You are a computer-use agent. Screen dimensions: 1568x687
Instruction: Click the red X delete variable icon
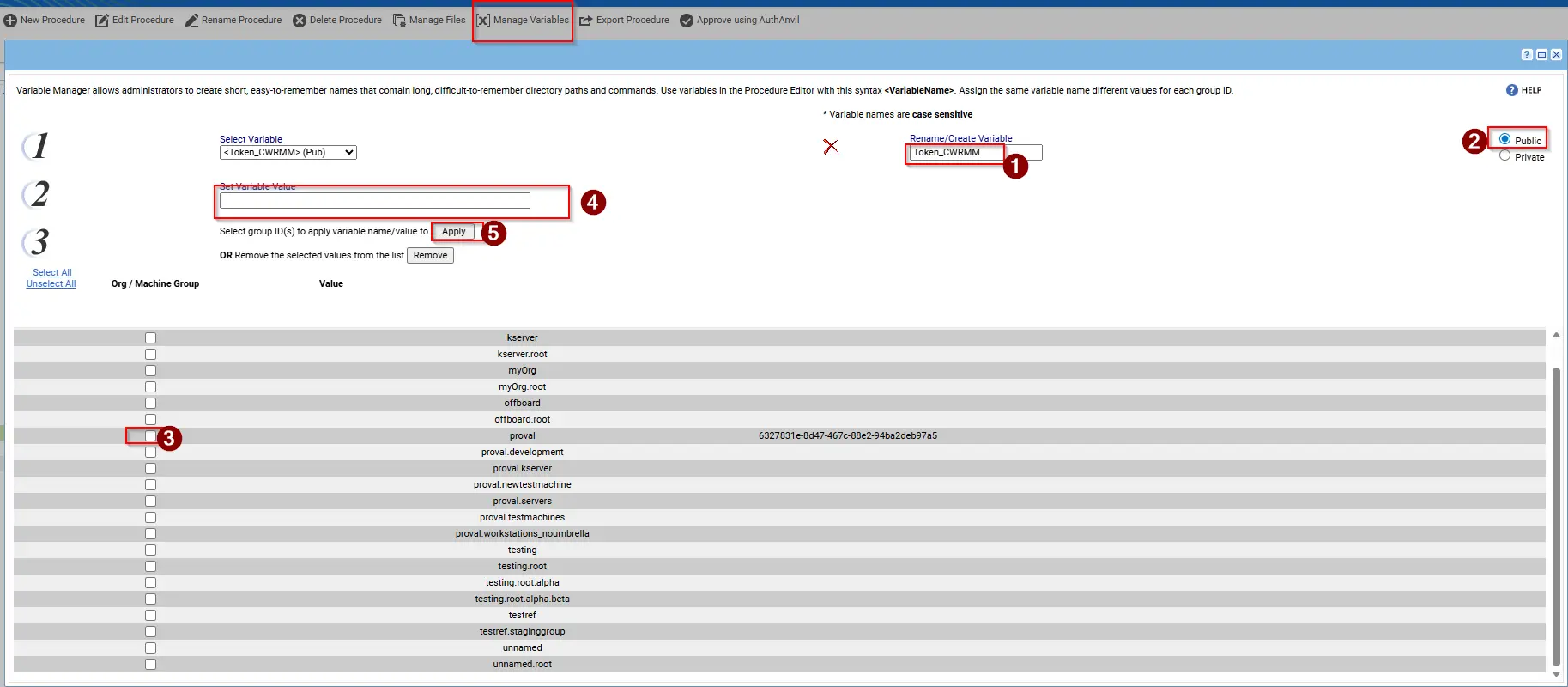click(x=831, y=147)
